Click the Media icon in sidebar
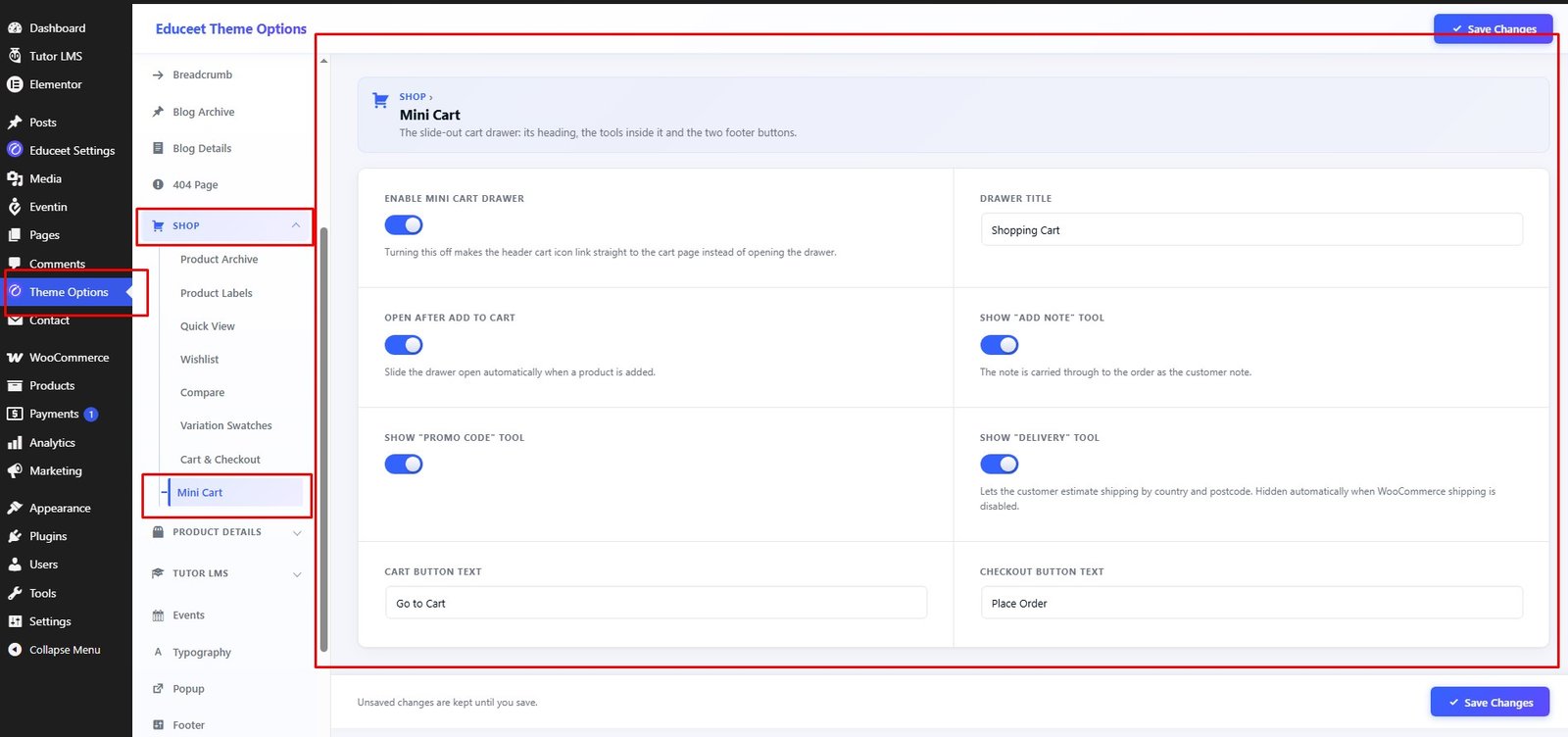 (15, 178)
